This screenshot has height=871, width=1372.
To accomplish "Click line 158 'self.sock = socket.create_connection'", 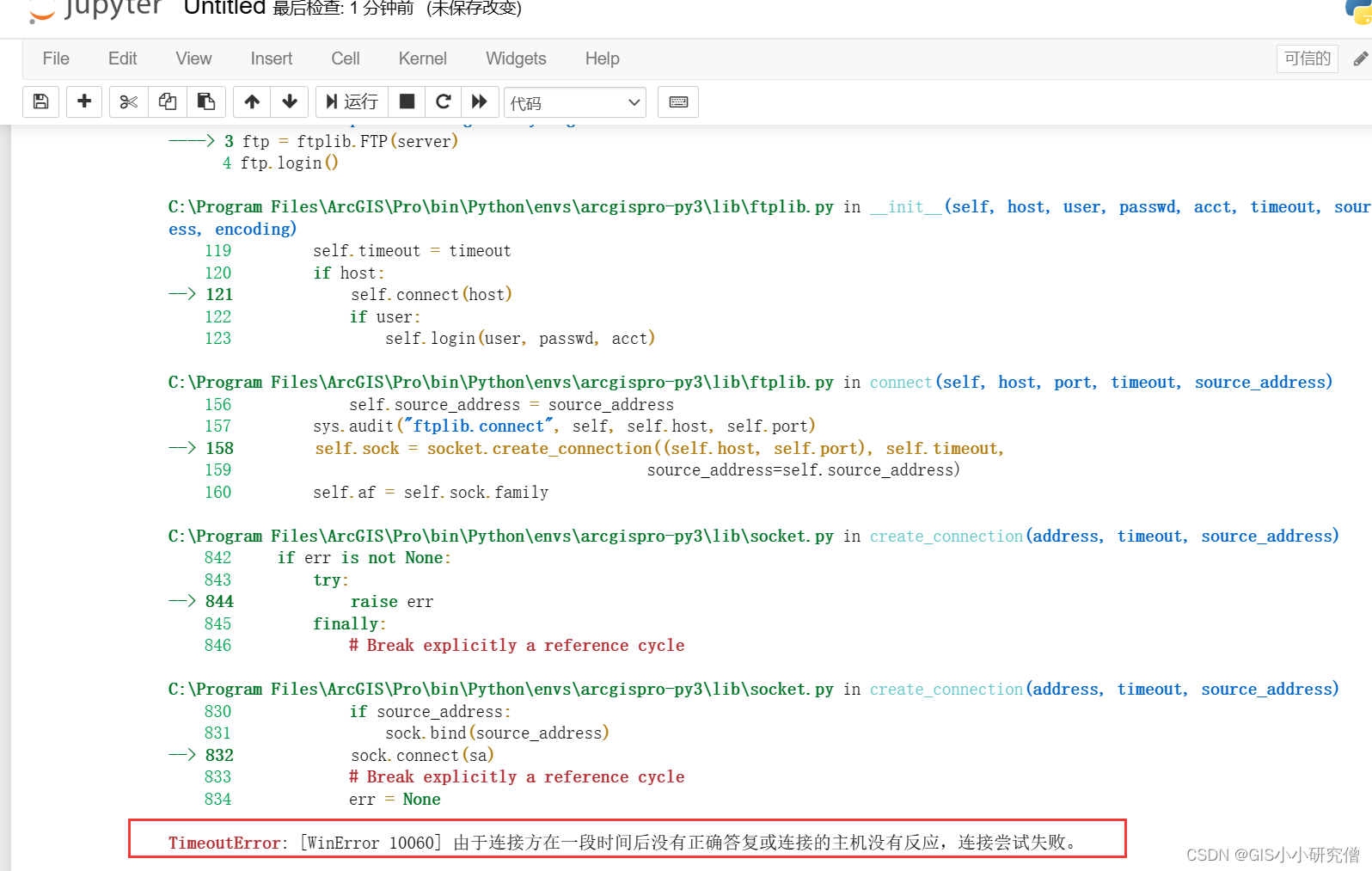I will click(x=659, y=448).
